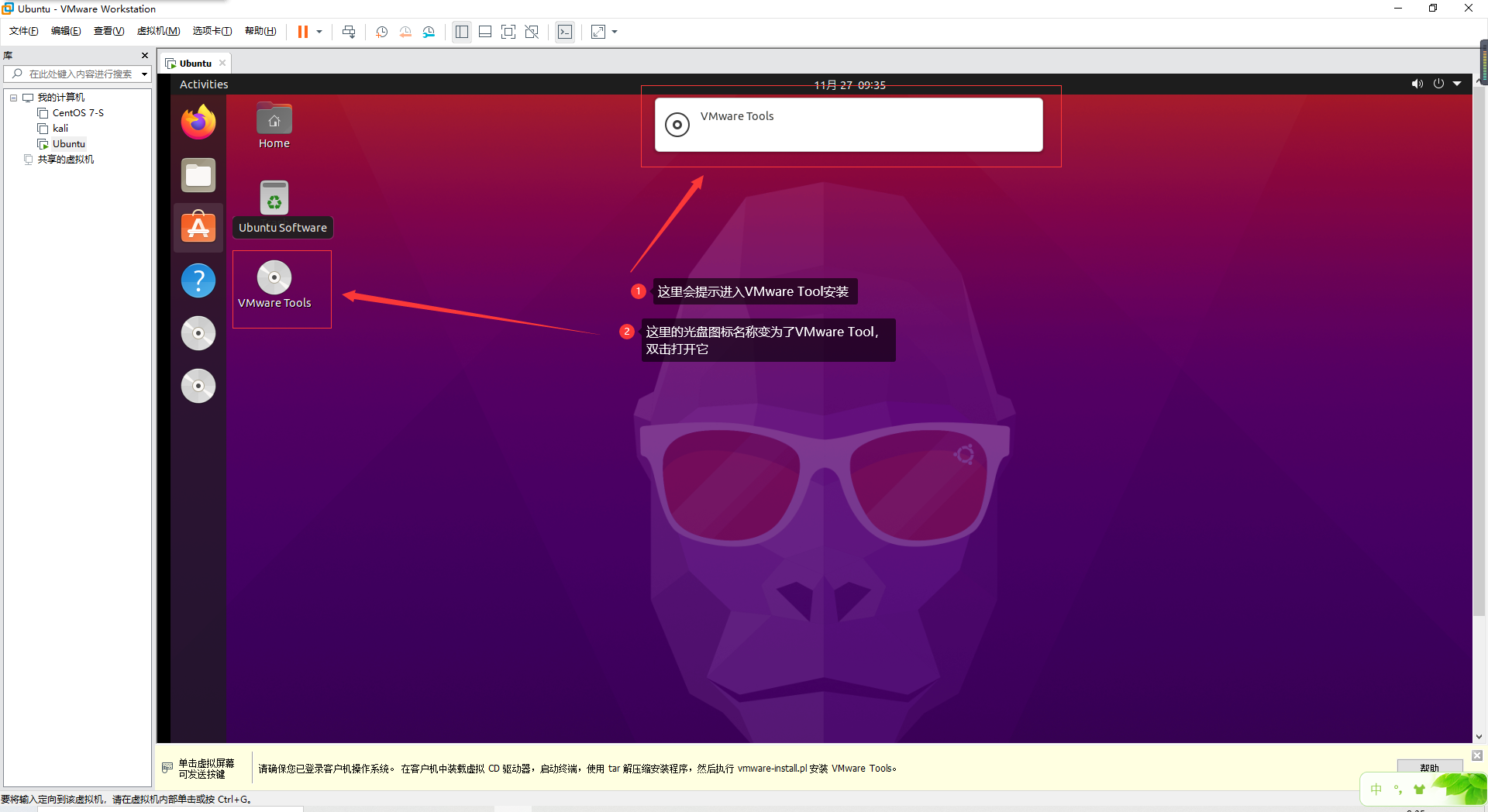Click the Ubuntu volume icon
Image resolution: width=1488 pixels, height=812 pixels.
point(1417,84)
